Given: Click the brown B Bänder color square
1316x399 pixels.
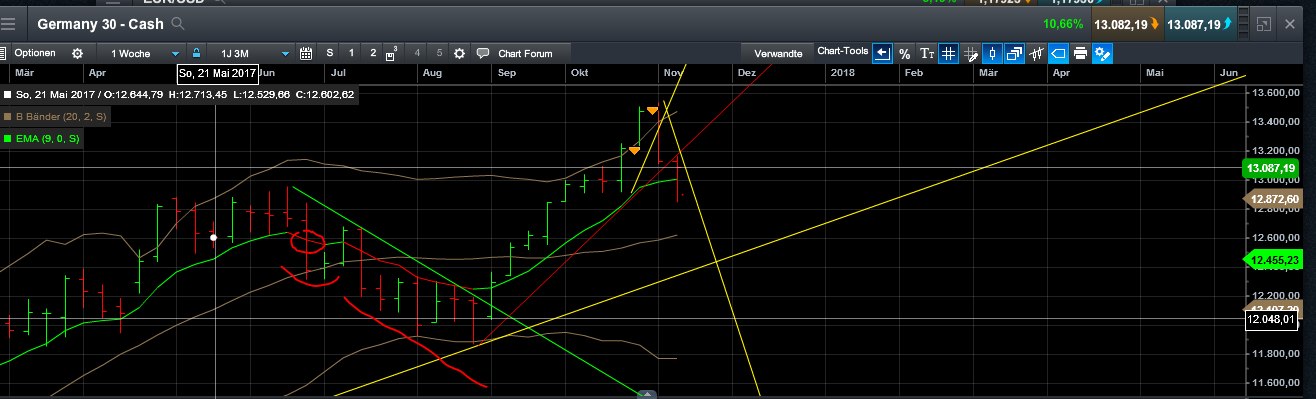Looking at the screenshot, I should point(8,117).
